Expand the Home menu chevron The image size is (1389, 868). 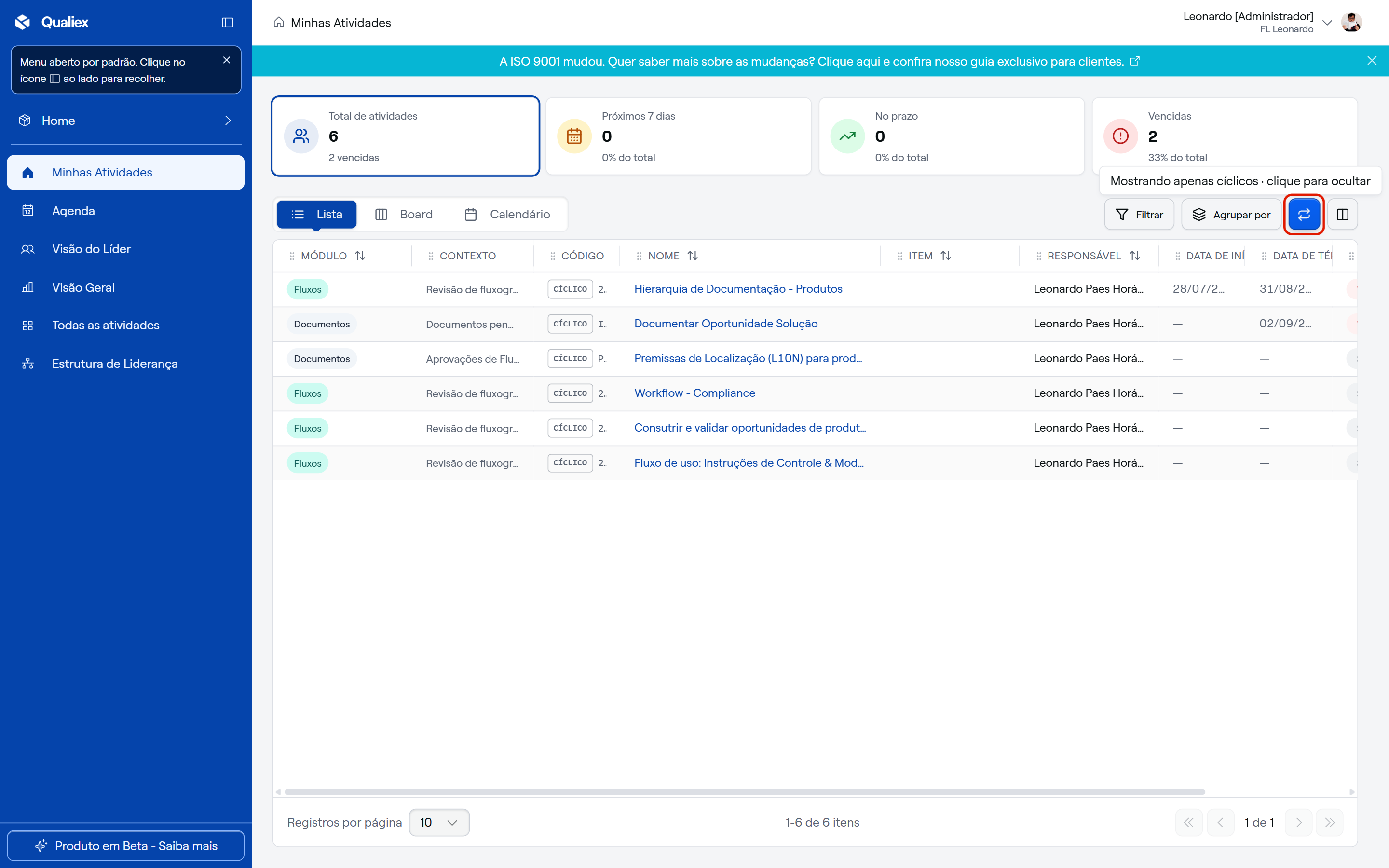pyautogui.click(x=228, y=121)
